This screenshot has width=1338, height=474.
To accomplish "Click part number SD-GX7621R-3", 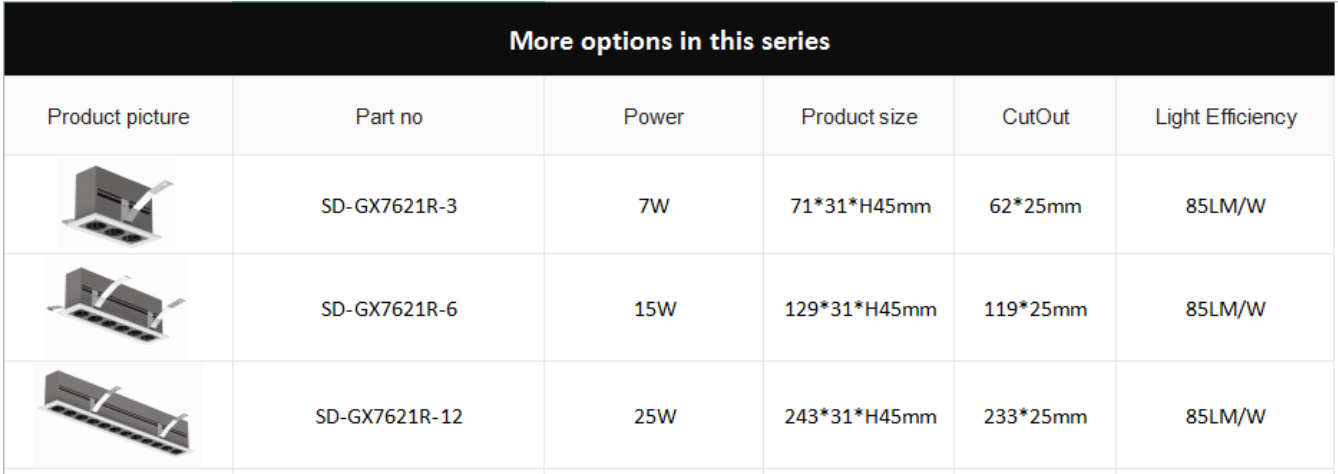I will coord(389,207).
